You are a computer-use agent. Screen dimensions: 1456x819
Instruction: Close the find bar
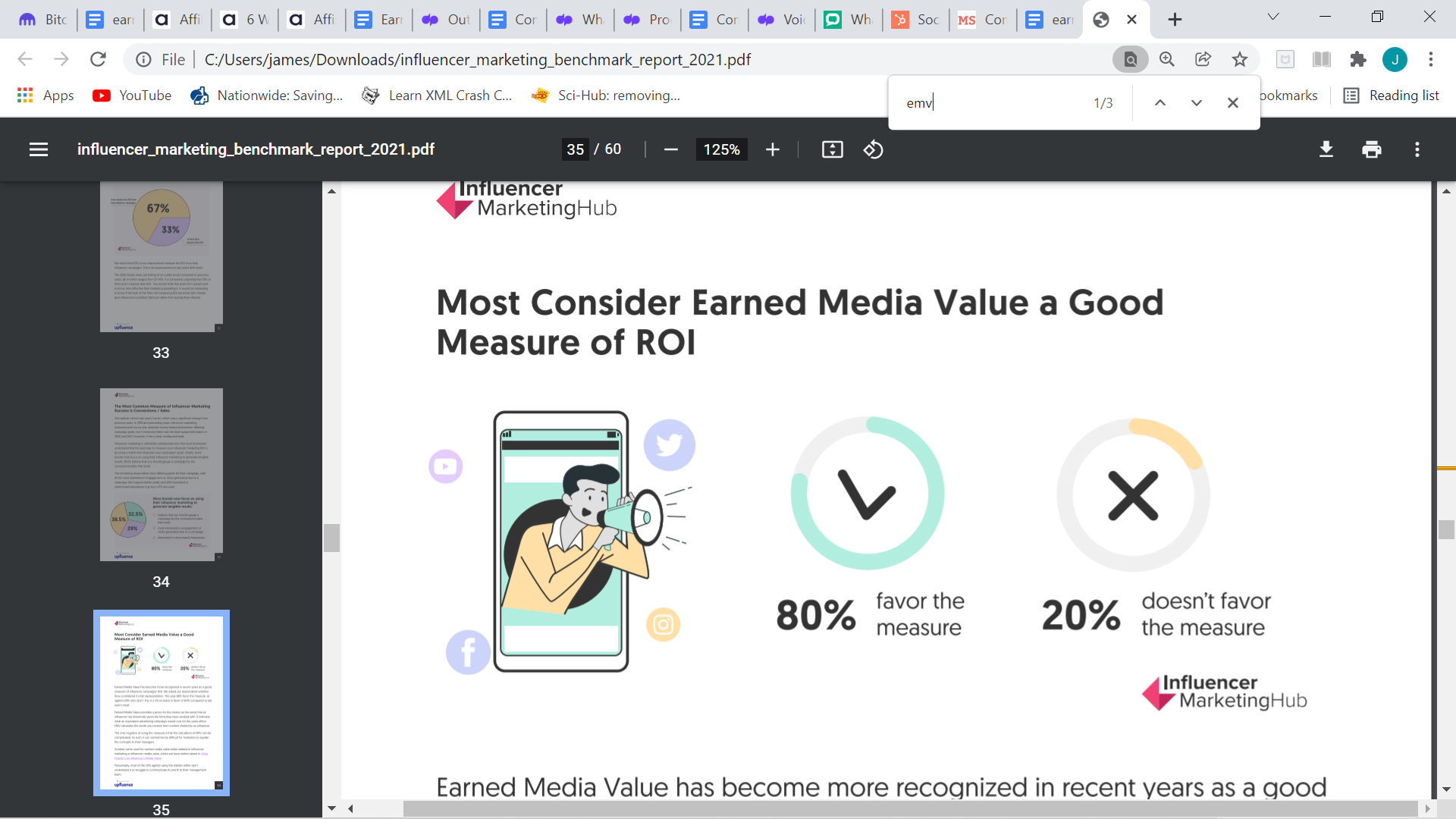(1232, 103)
